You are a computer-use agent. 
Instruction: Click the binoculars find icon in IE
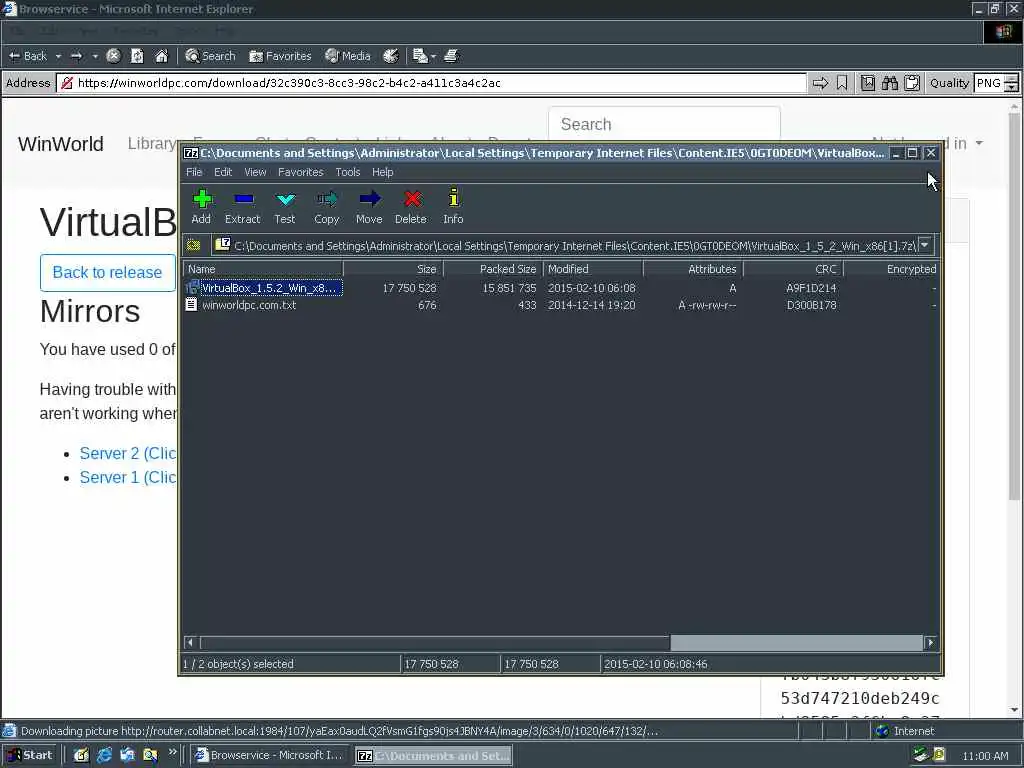coord(889,83)
